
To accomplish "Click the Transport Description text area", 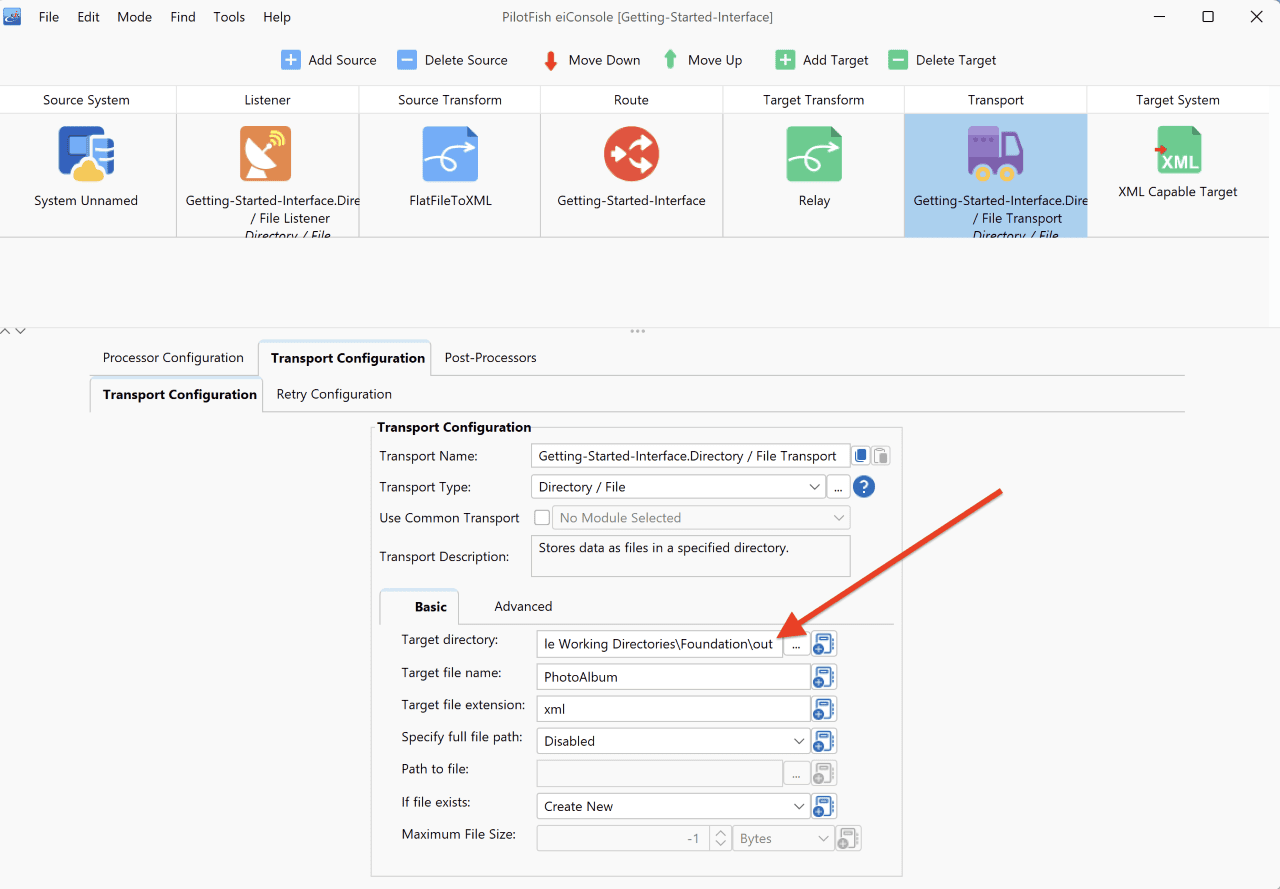I will click(x=690, y=556).
